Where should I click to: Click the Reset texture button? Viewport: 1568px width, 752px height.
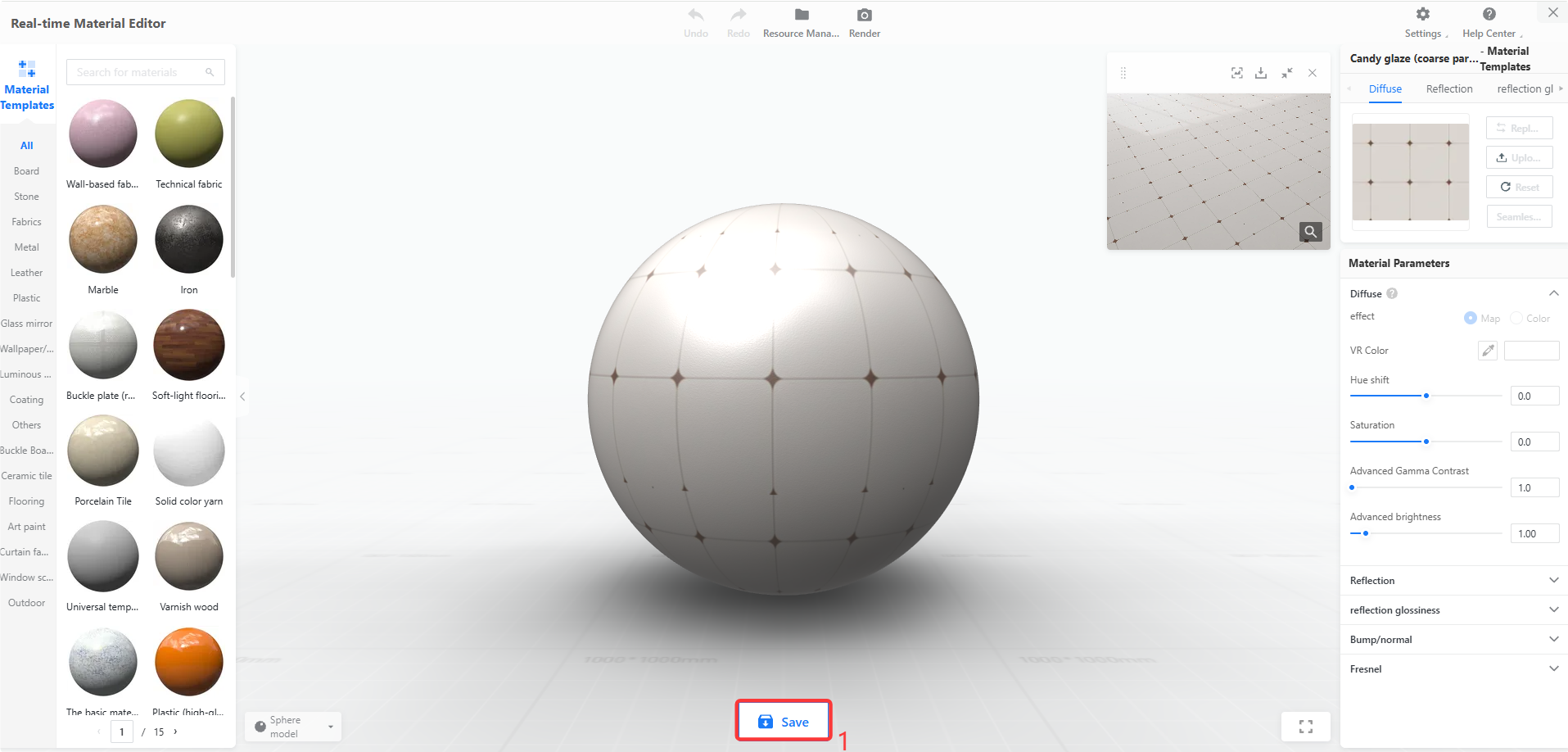click(1520, 187)
